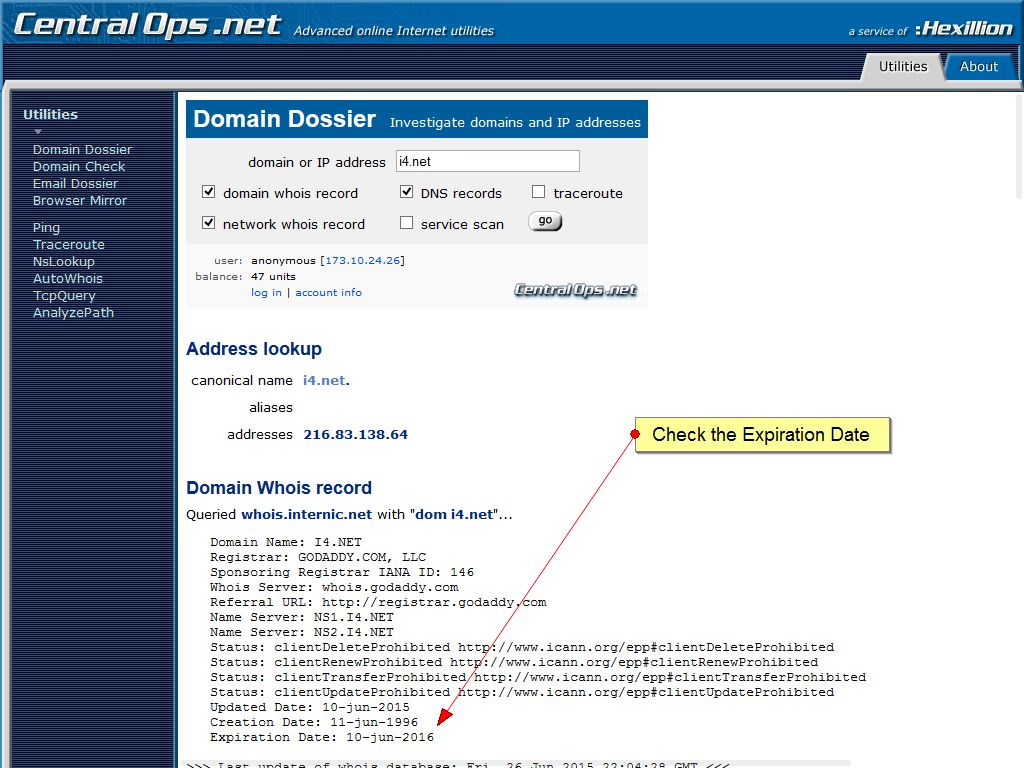Open the Ping utility link
The width and height of the screenshot is (1024, 768).
46,228
